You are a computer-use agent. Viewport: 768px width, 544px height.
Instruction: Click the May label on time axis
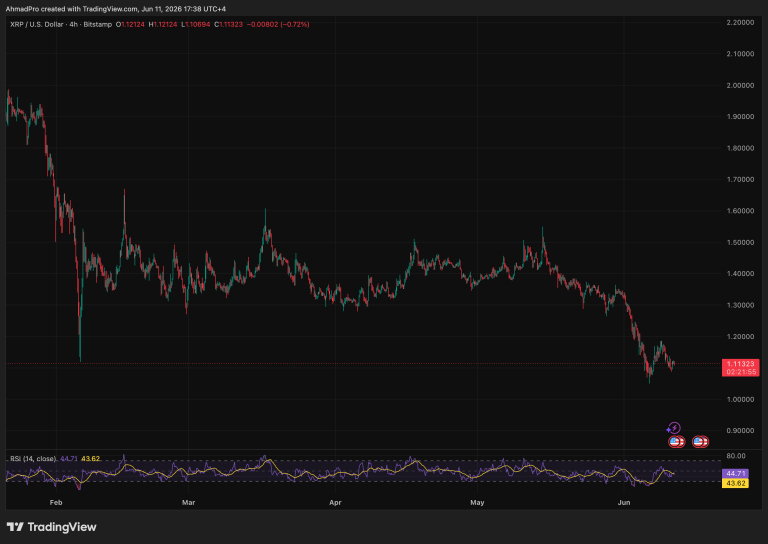tap(477, 502)
